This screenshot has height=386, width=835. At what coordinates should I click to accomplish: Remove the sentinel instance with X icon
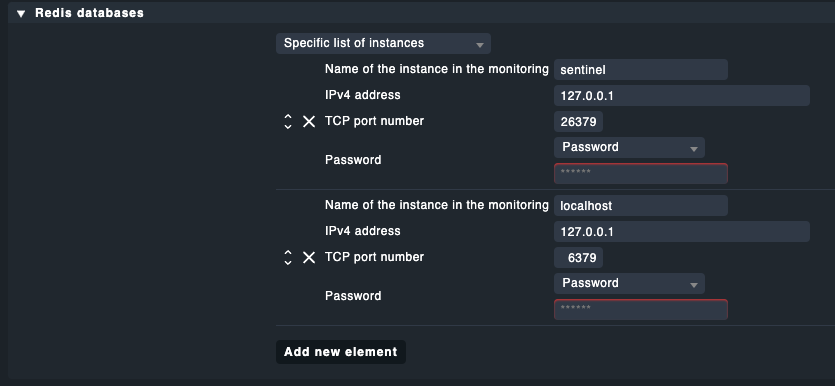click(x=309, y=121)
